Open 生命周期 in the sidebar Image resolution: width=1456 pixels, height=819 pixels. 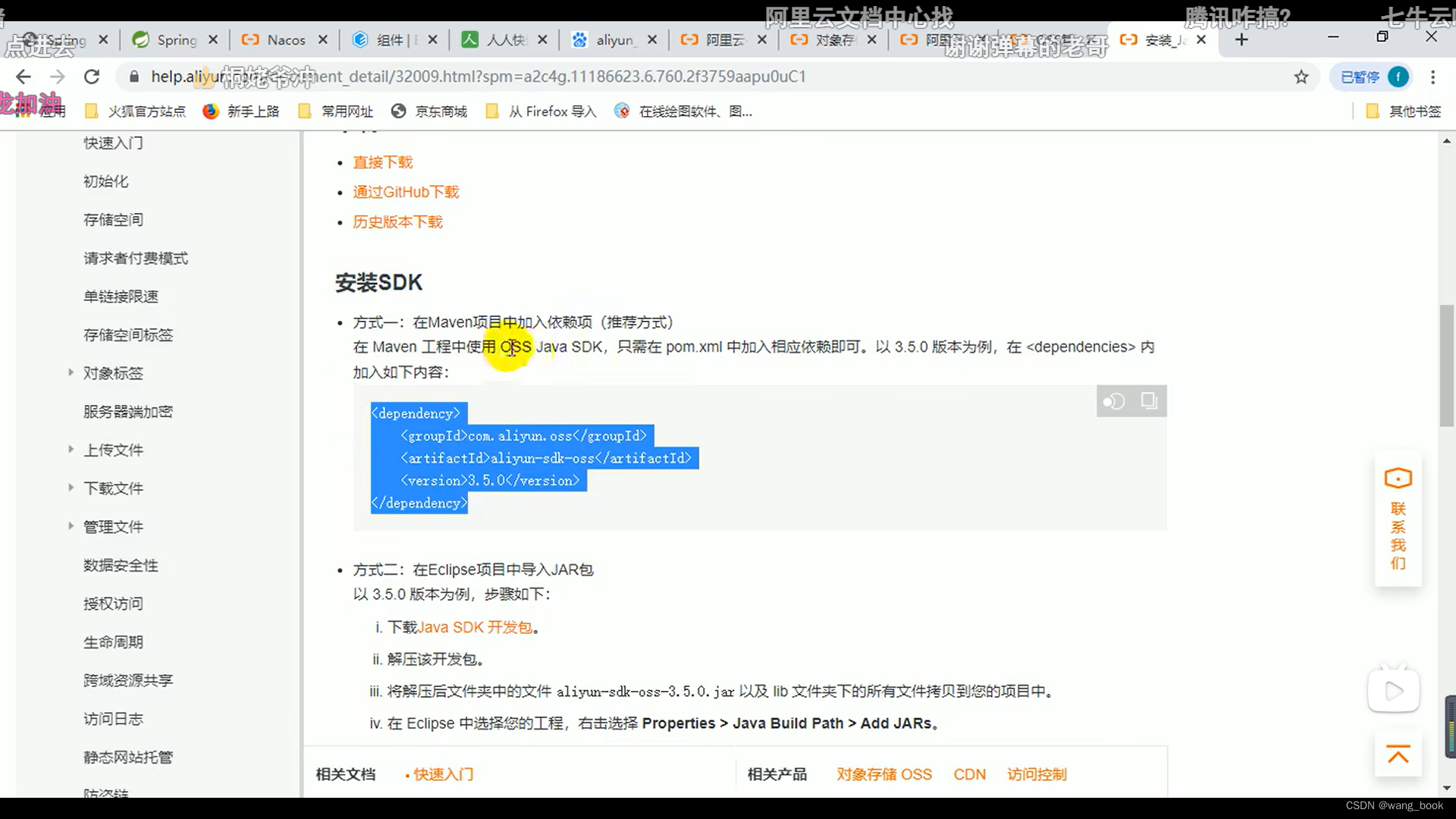(113, 642)
